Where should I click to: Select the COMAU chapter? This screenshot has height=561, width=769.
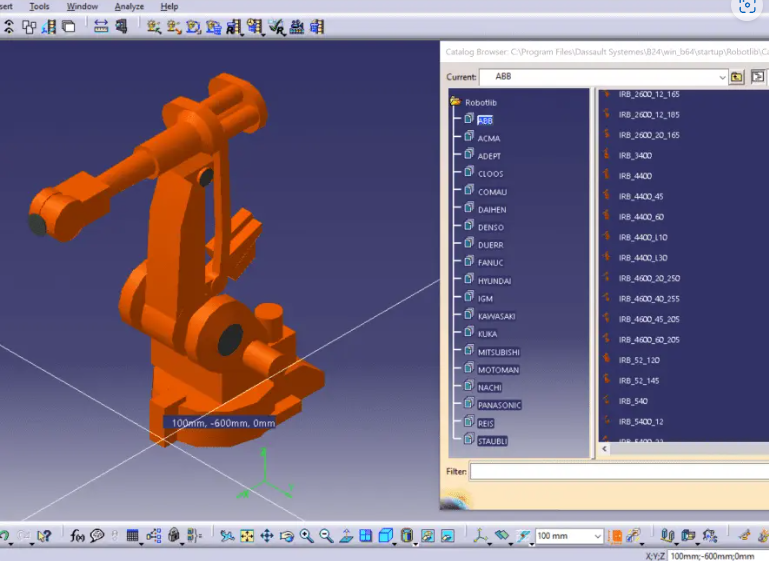[492, 192]
